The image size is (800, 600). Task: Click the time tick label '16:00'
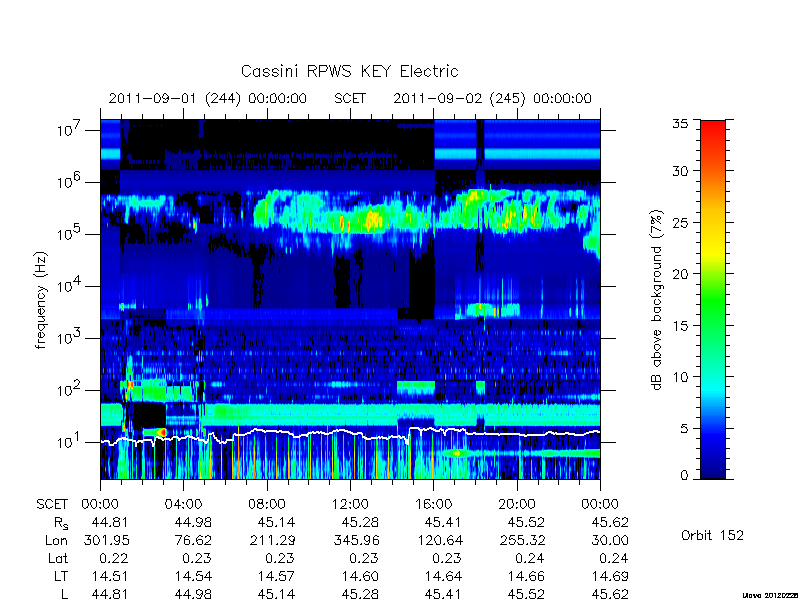coord(433,505)
